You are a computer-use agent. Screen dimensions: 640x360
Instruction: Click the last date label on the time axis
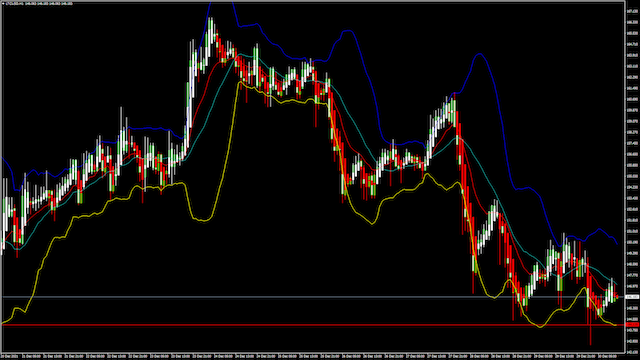(x=607, y=356)
